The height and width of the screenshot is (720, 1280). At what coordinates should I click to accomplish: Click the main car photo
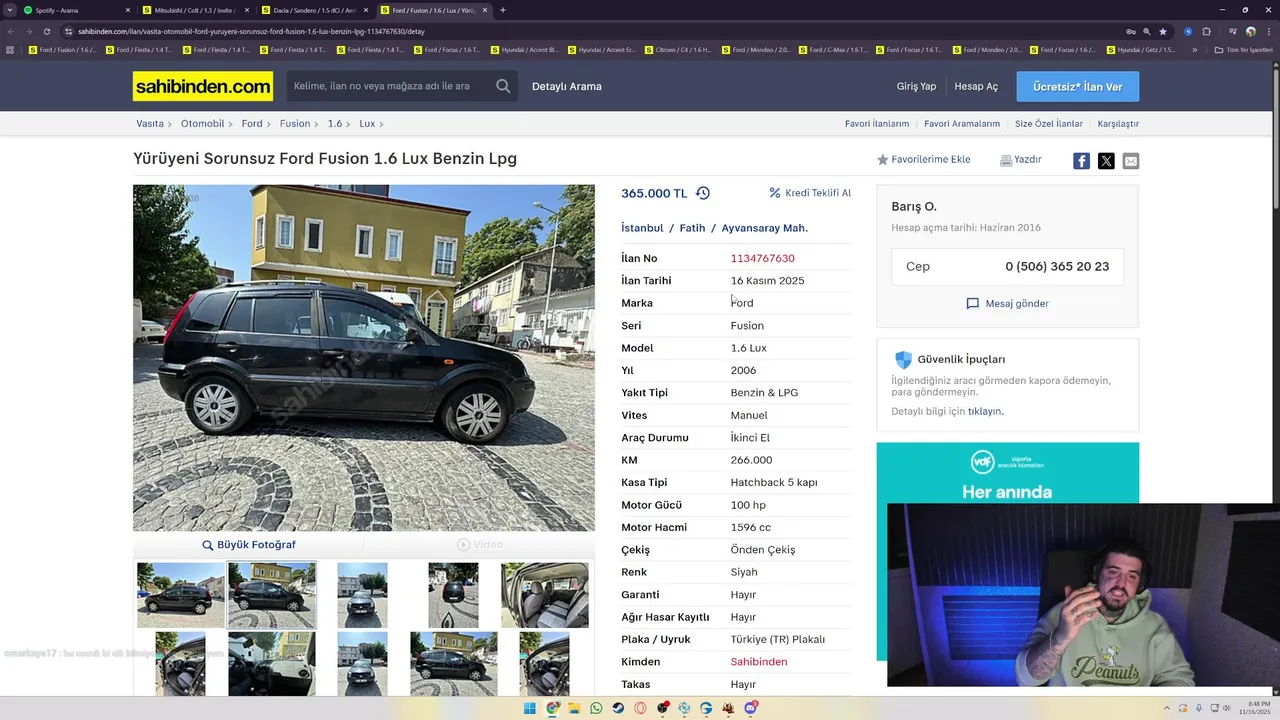(x=364, y=357)
